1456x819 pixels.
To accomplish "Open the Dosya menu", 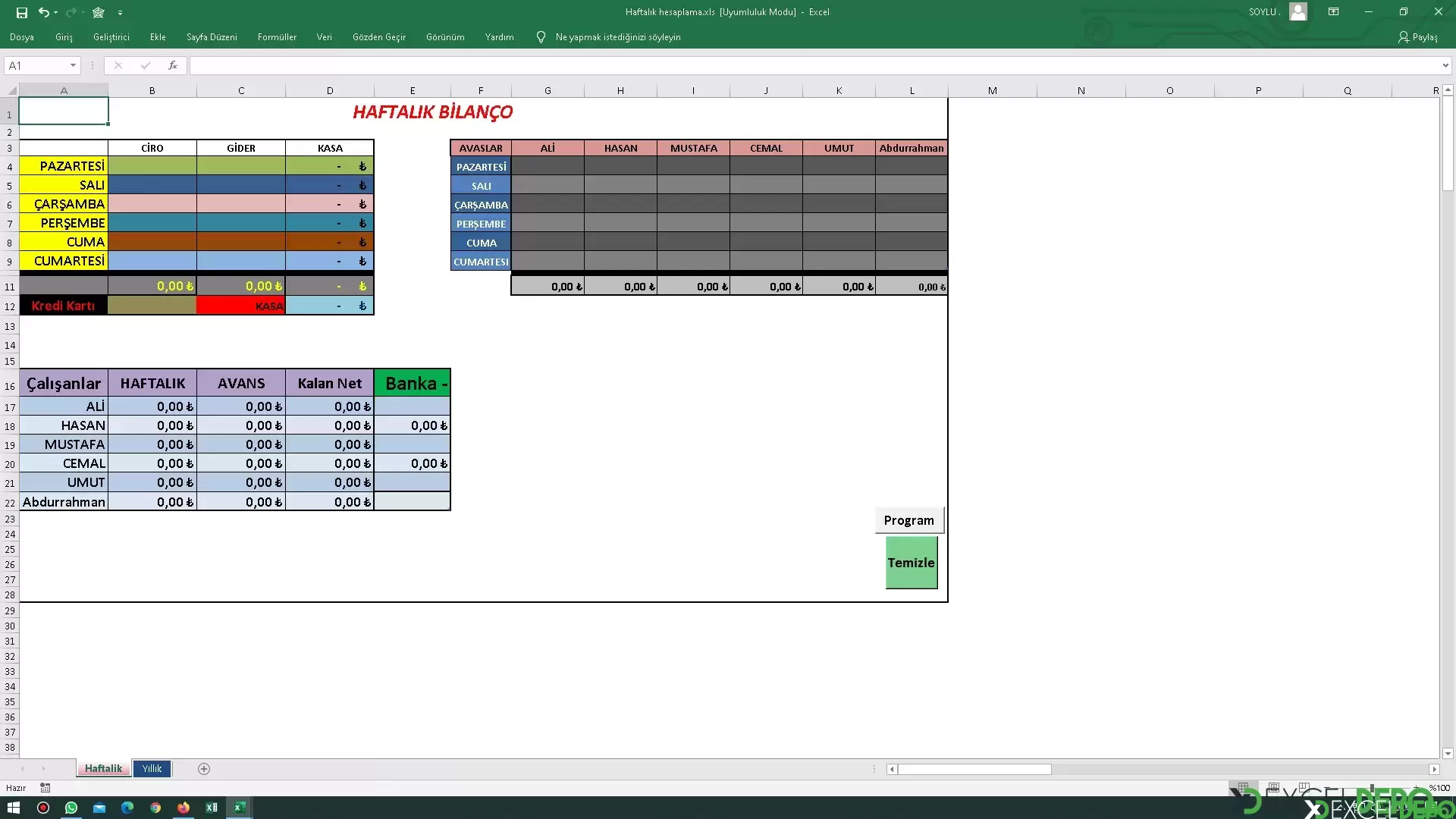I will tap(21, 37).
